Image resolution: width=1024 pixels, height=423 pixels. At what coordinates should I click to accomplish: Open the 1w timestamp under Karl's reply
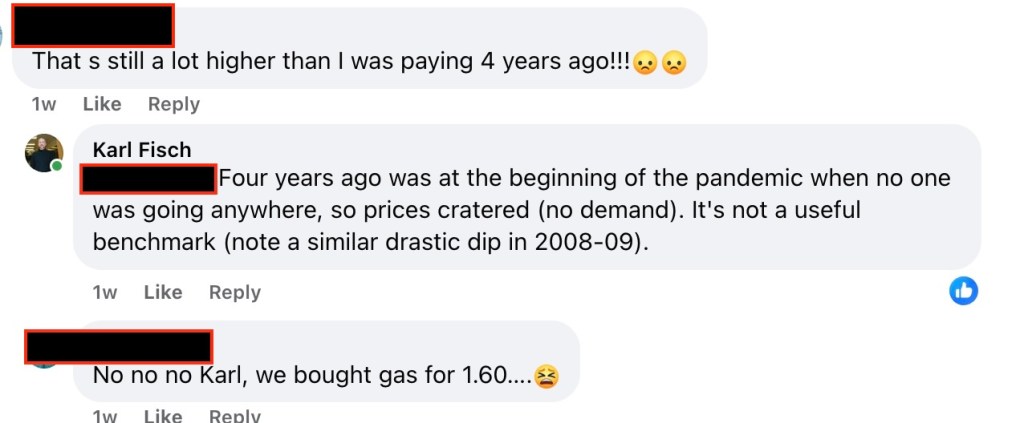click(105, 292)
